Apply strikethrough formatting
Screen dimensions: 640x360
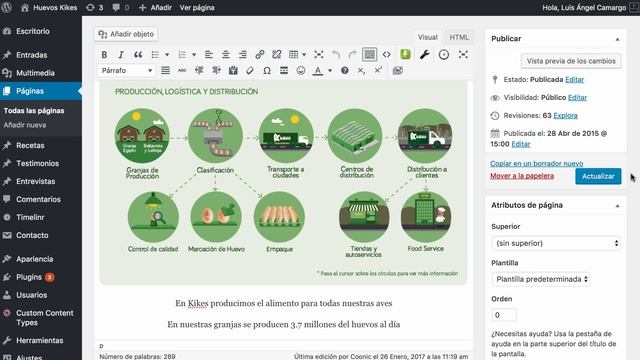click(182, 71)
